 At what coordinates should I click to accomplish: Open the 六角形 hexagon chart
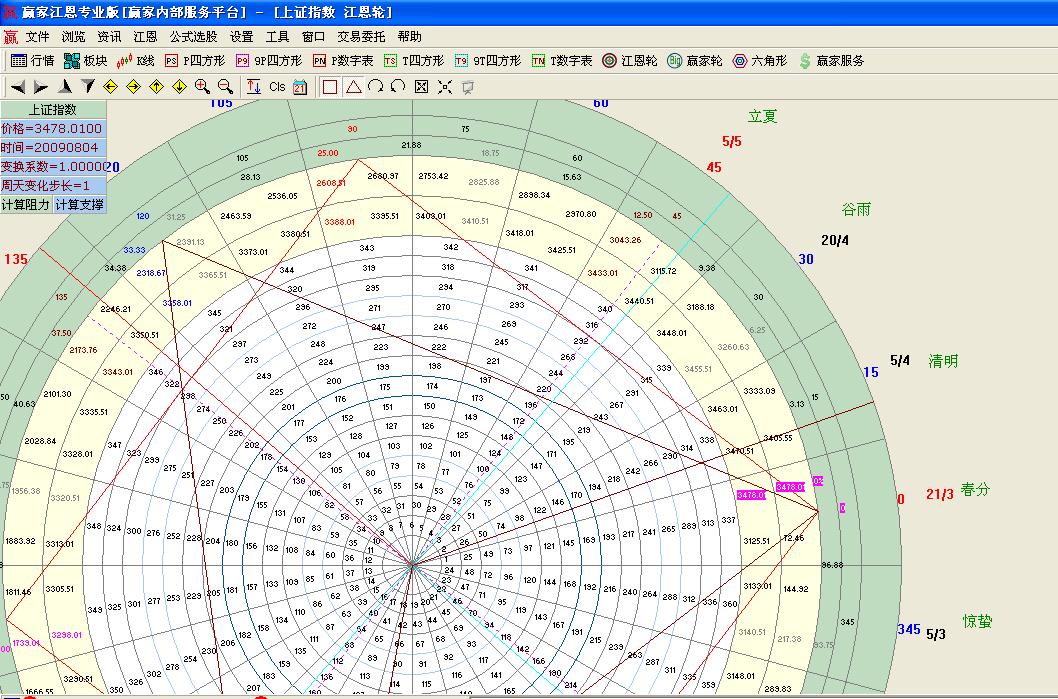tap(761, 61)
